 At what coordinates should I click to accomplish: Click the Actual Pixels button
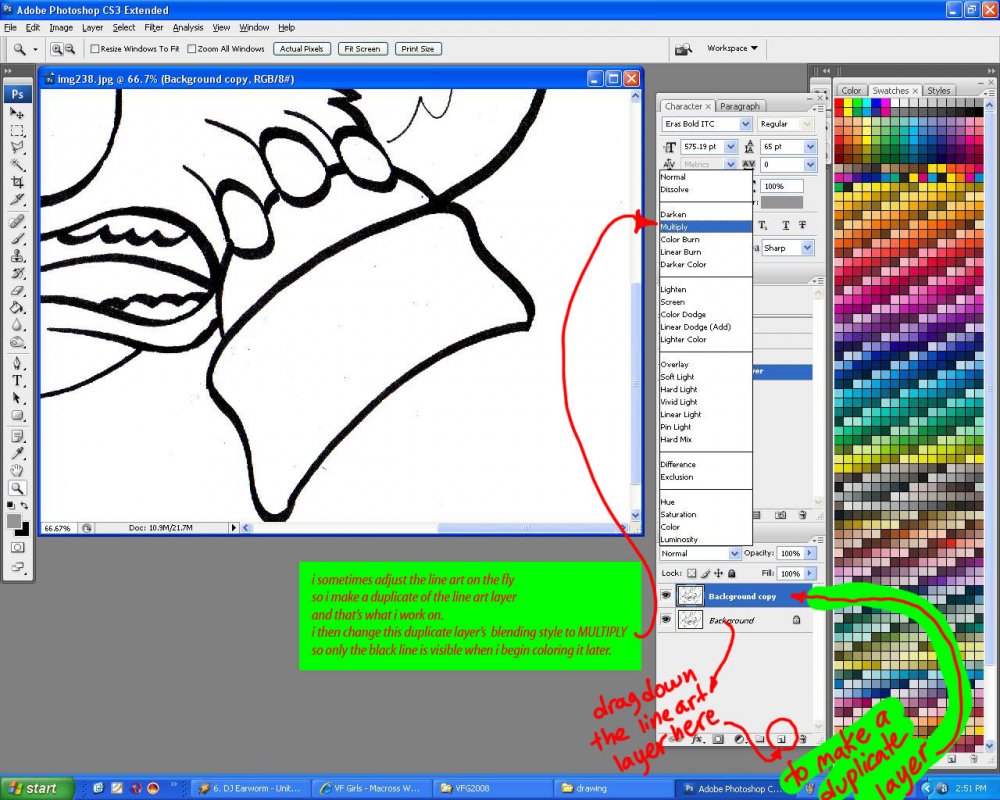tap(302, 48)
